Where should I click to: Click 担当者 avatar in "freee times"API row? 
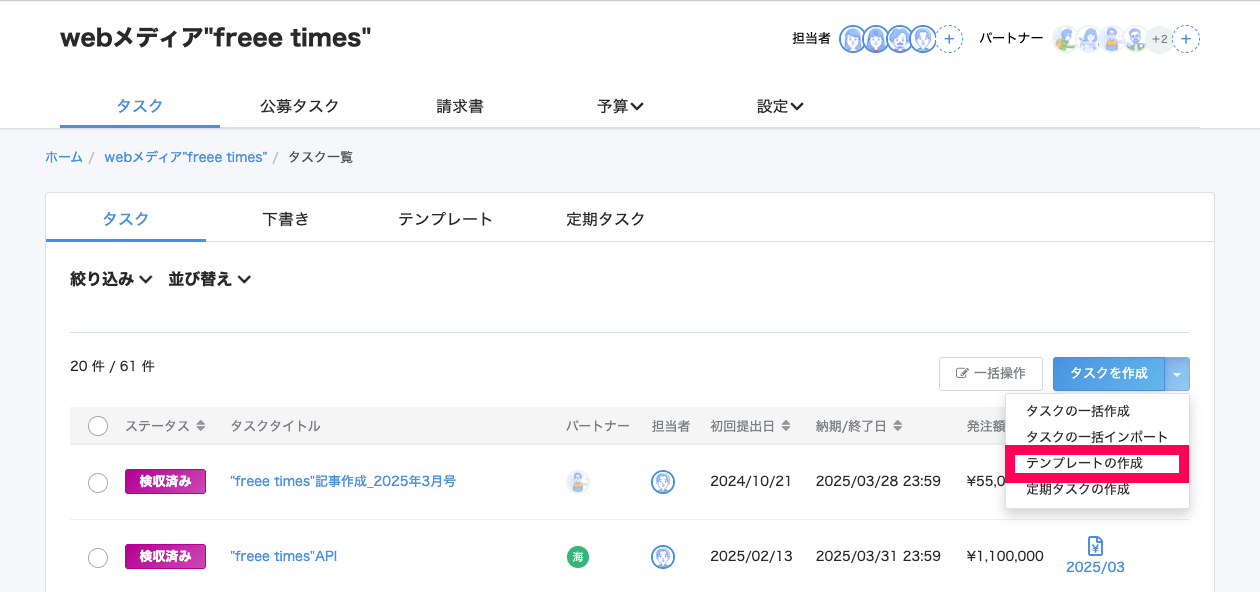pyautogui.click(x=662, y=557)
